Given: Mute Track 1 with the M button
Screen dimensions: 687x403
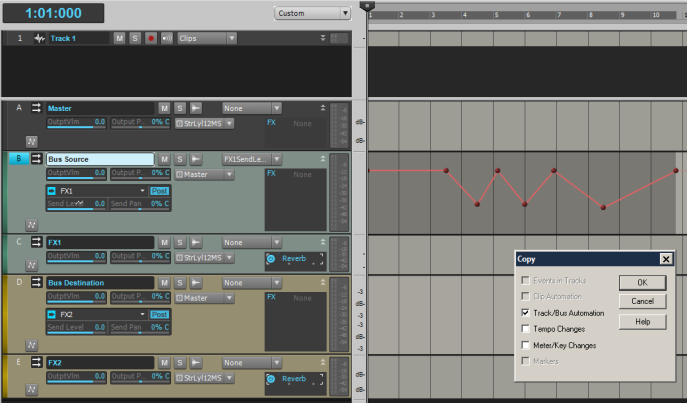Looking at the screenshot, I should coord(120,38).
